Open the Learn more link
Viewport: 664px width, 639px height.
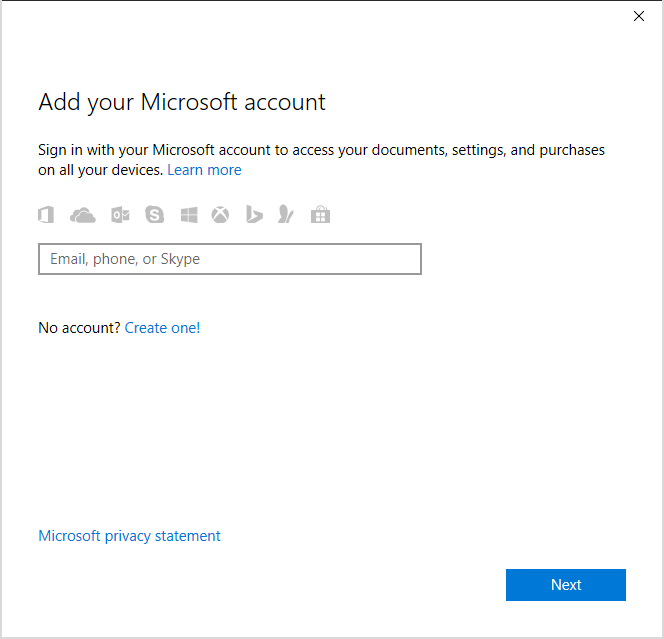tap(204, 170)
